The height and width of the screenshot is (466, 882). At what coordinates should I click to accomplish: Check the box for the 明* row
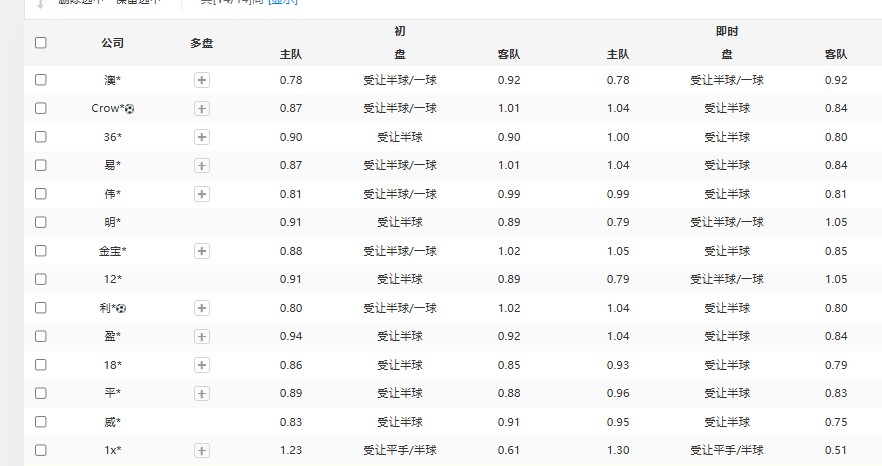point(40,222)
